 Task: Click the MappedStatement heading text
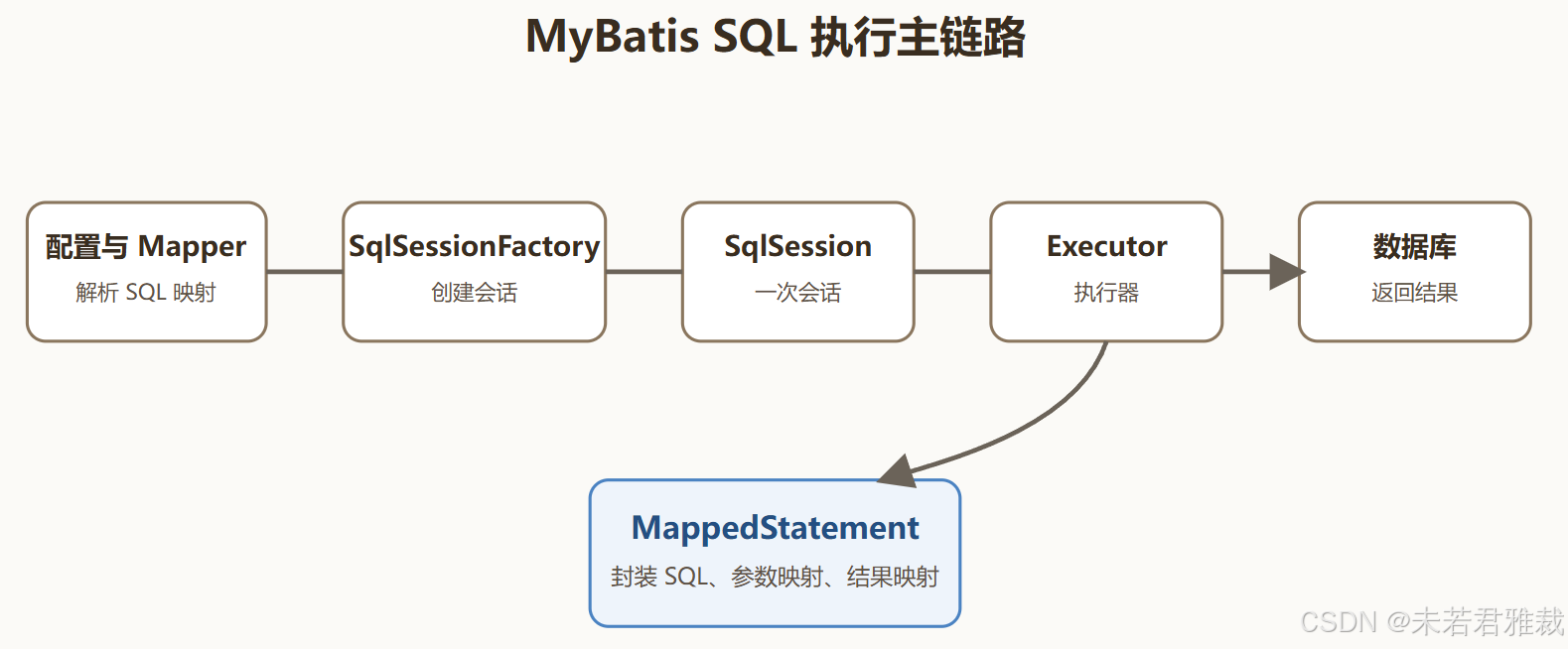[x=776, y=528]
